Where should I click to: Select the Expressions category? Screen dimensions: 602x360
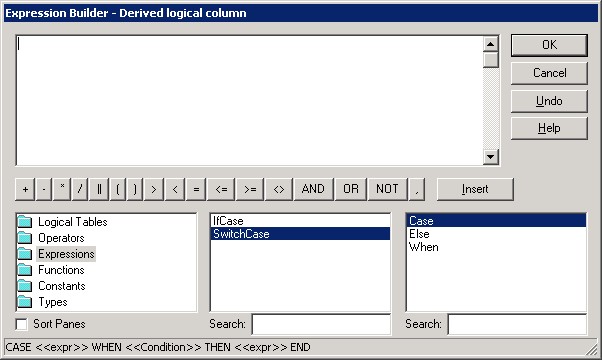(x=66, y=254)
